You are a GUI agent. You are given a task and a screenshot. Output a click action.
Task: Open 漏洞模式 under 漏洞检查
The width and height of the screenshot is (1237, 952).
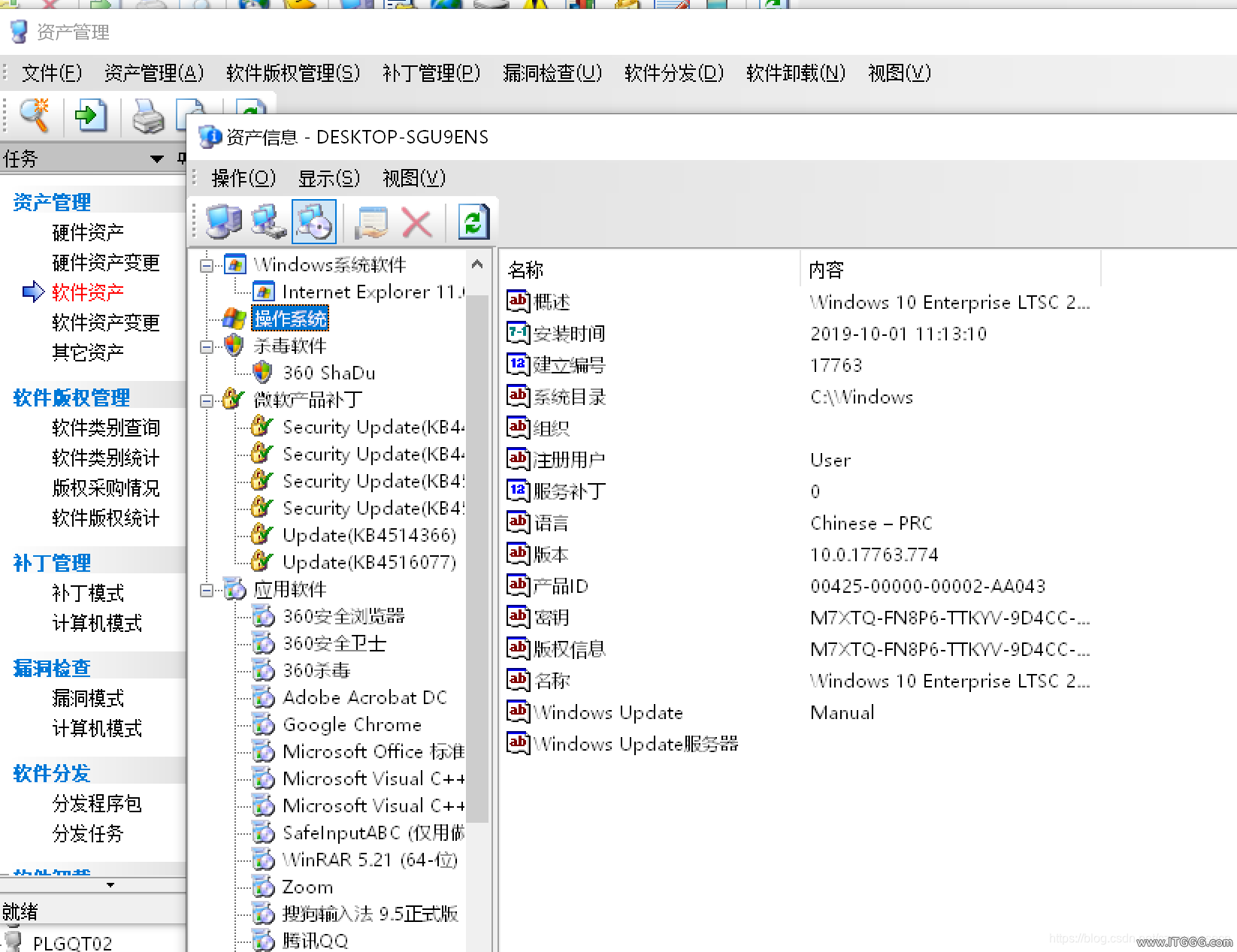tap(88, 698)
